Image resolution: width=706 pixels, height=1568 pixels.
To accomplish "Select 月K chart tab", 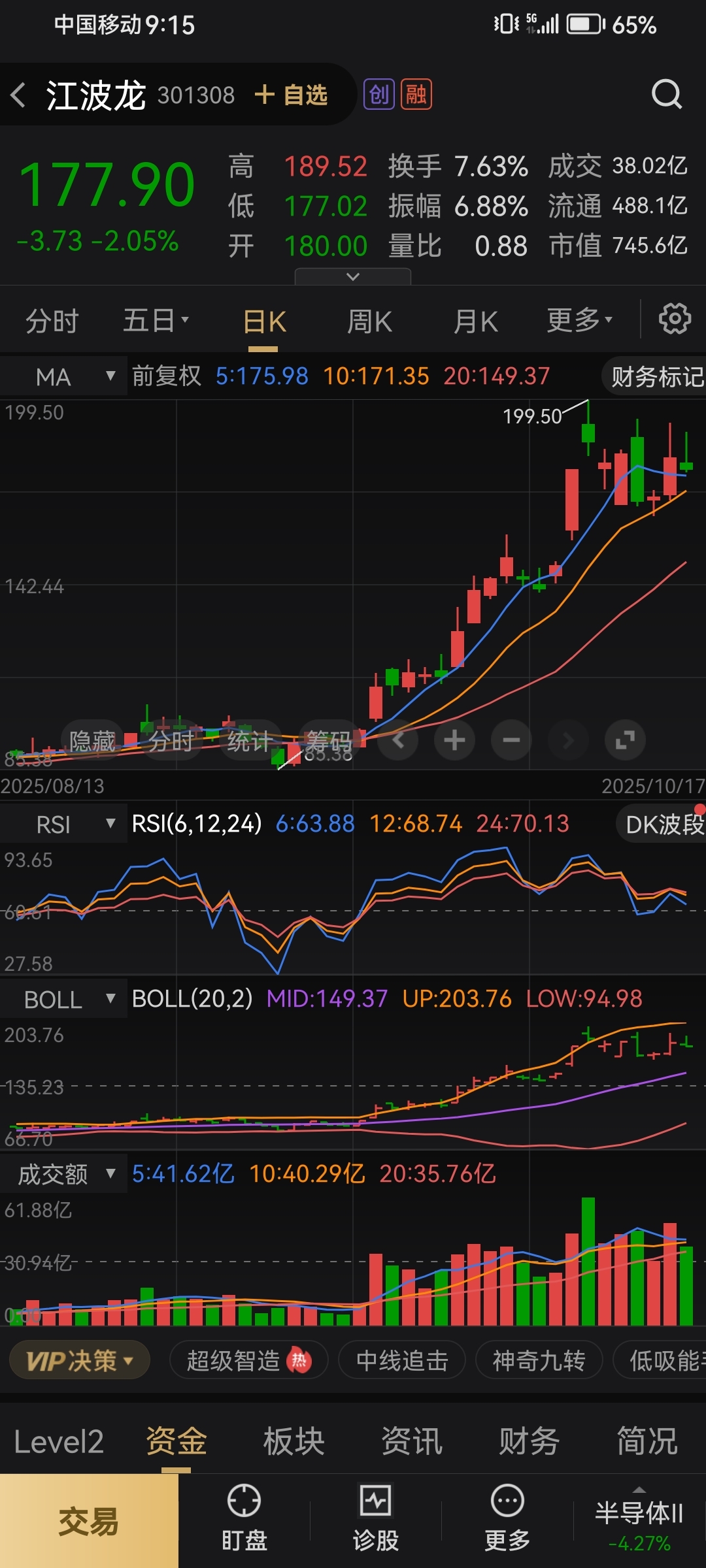I will click(476, 322).
